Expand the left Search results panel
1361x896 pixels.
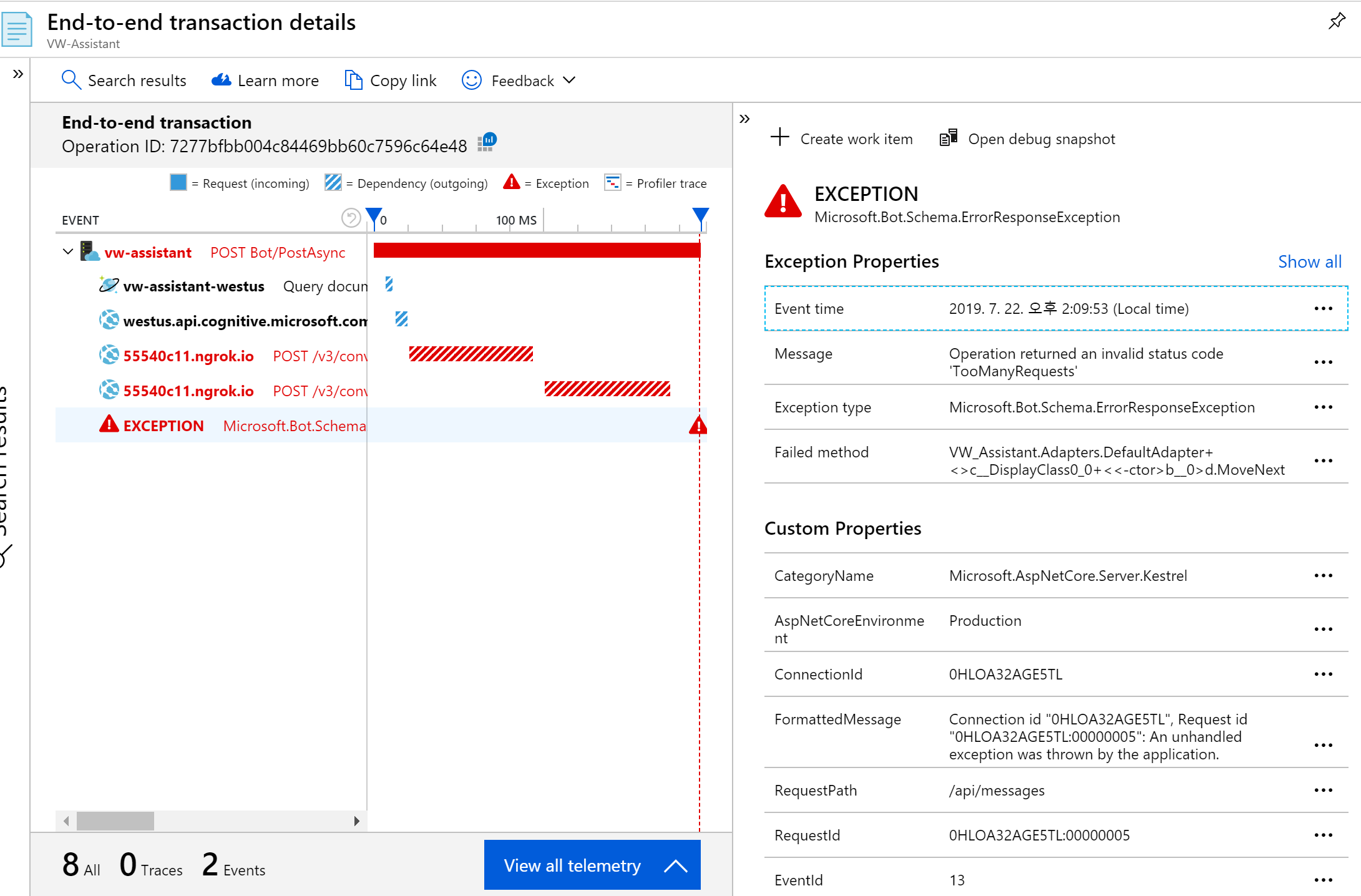pyautogui.click(x=18, y=74)
